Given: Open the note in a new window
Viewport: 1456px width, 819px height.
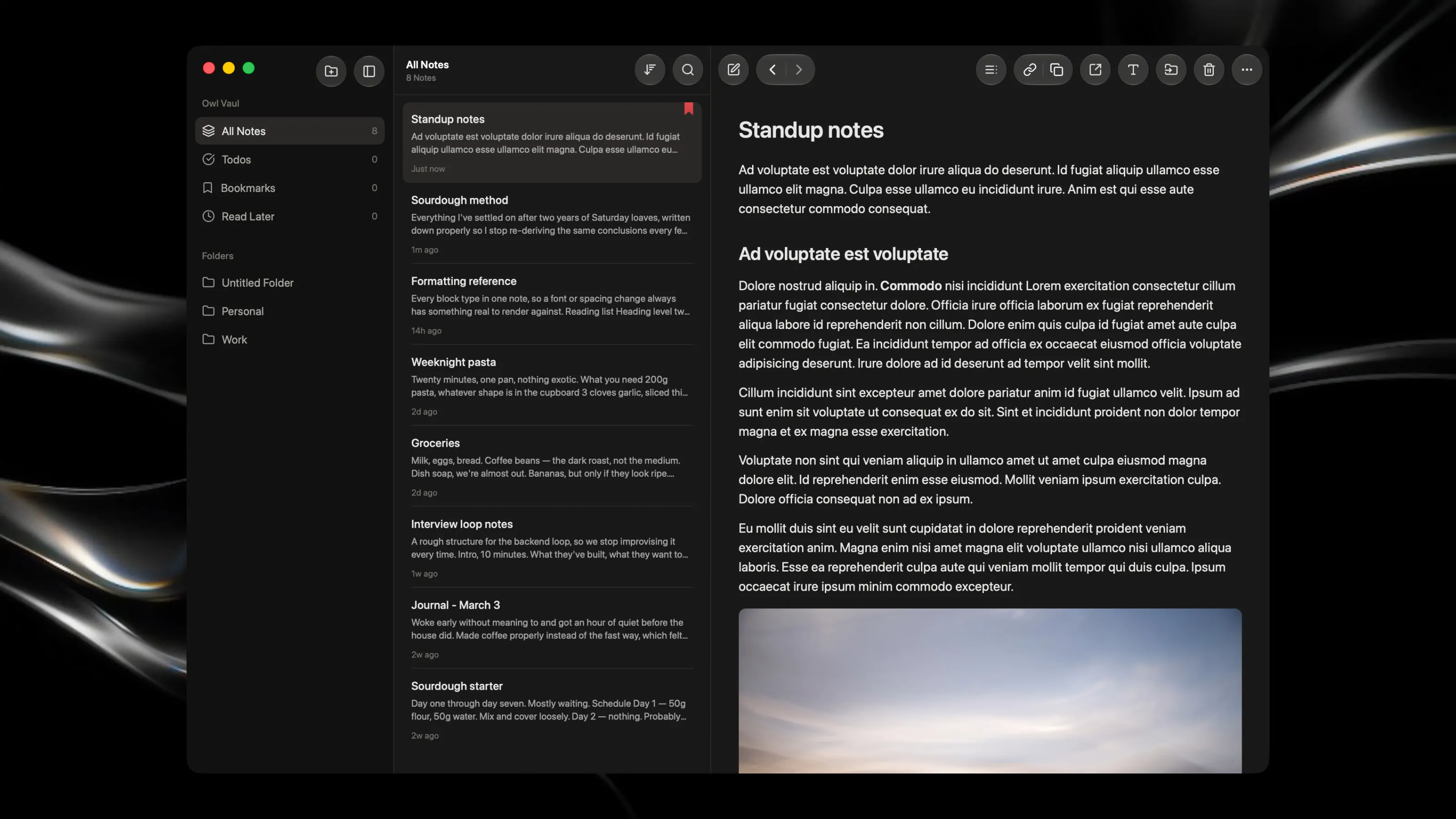Looking at the screenshot, I should (x=1095, y=70).
